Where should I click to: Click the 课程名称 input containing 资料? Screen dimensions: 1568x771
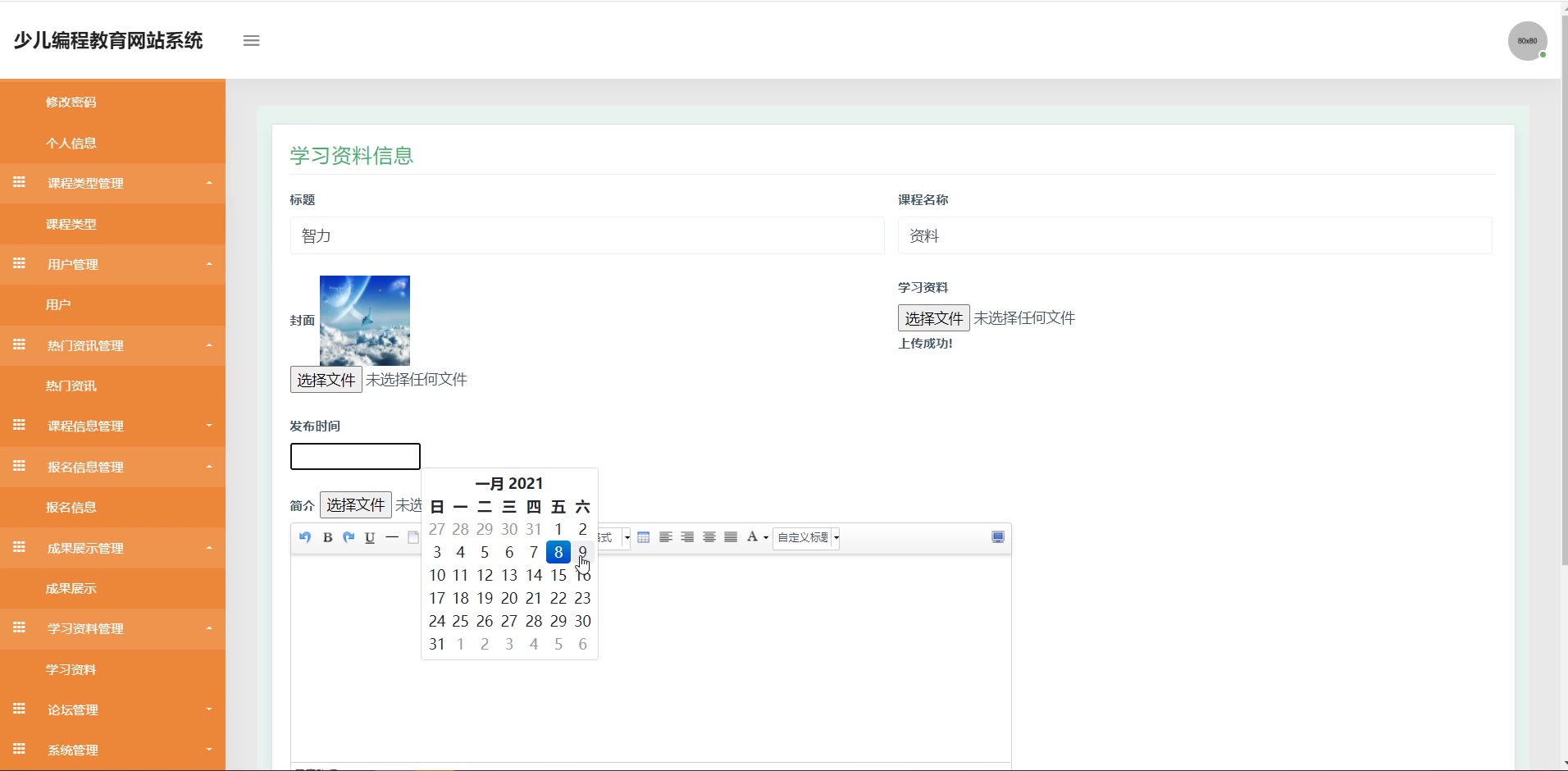pos(1195,235)
